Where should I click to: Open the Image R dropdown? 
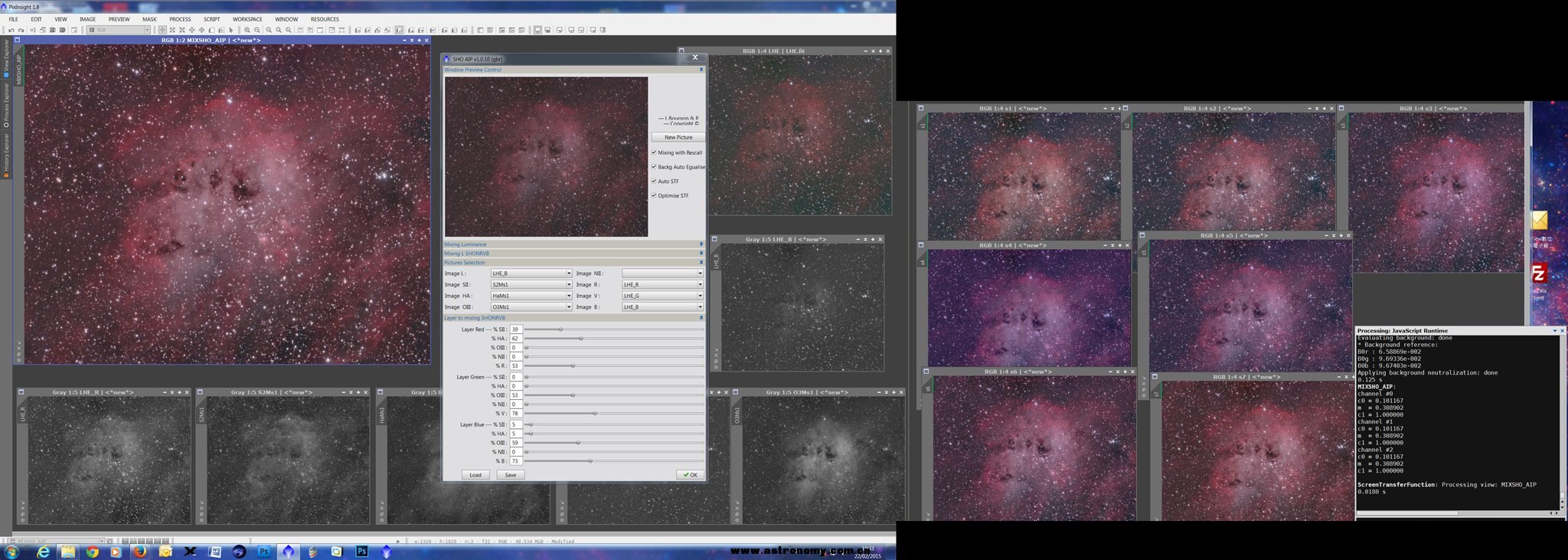(662, 285)
